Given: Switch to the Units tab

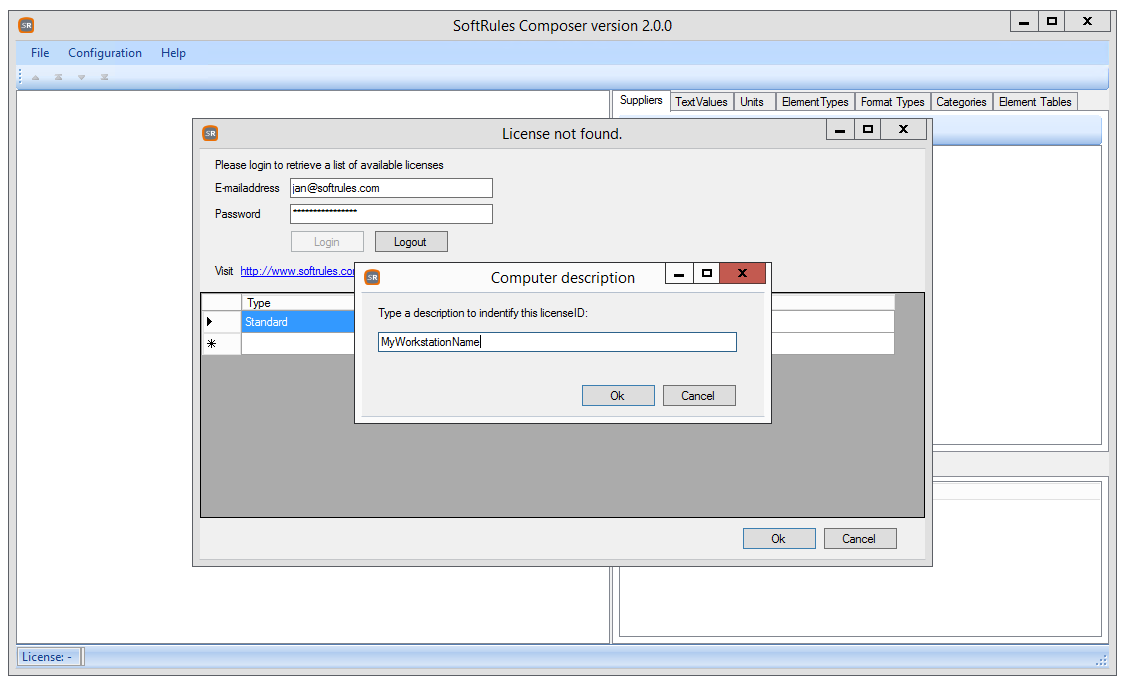Looking at the screenshot, I should click(752, 102).
